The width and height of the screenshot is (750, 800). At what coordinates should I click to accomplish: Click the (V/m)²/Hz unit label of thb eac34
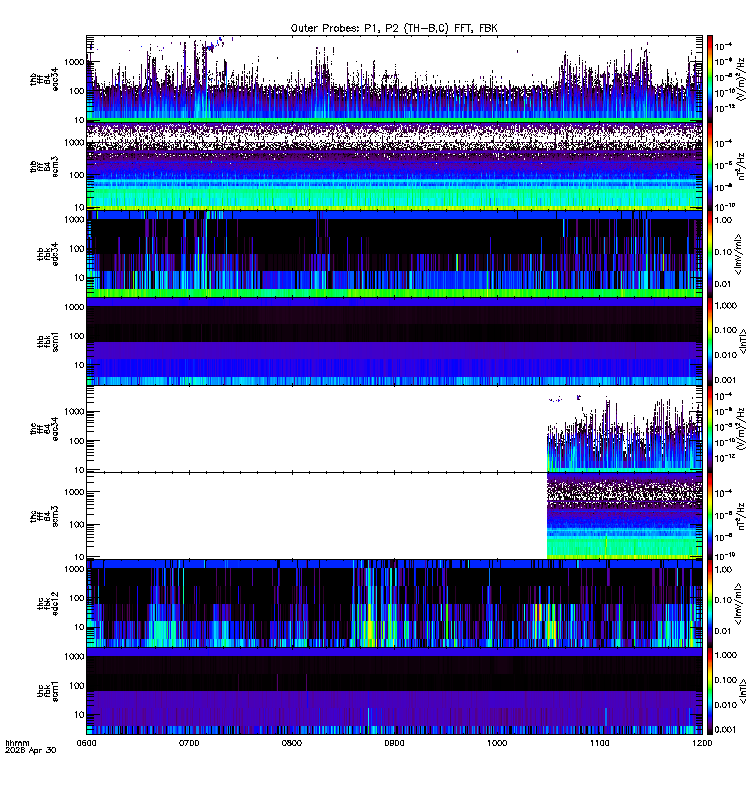[742, 79]
